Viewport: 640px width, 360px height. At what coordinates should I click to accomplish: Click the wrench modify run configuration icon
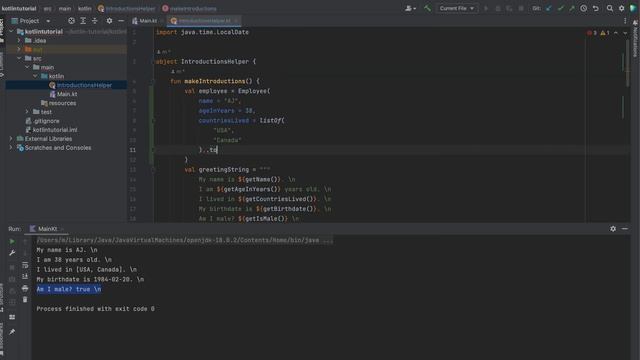(12, 253)
